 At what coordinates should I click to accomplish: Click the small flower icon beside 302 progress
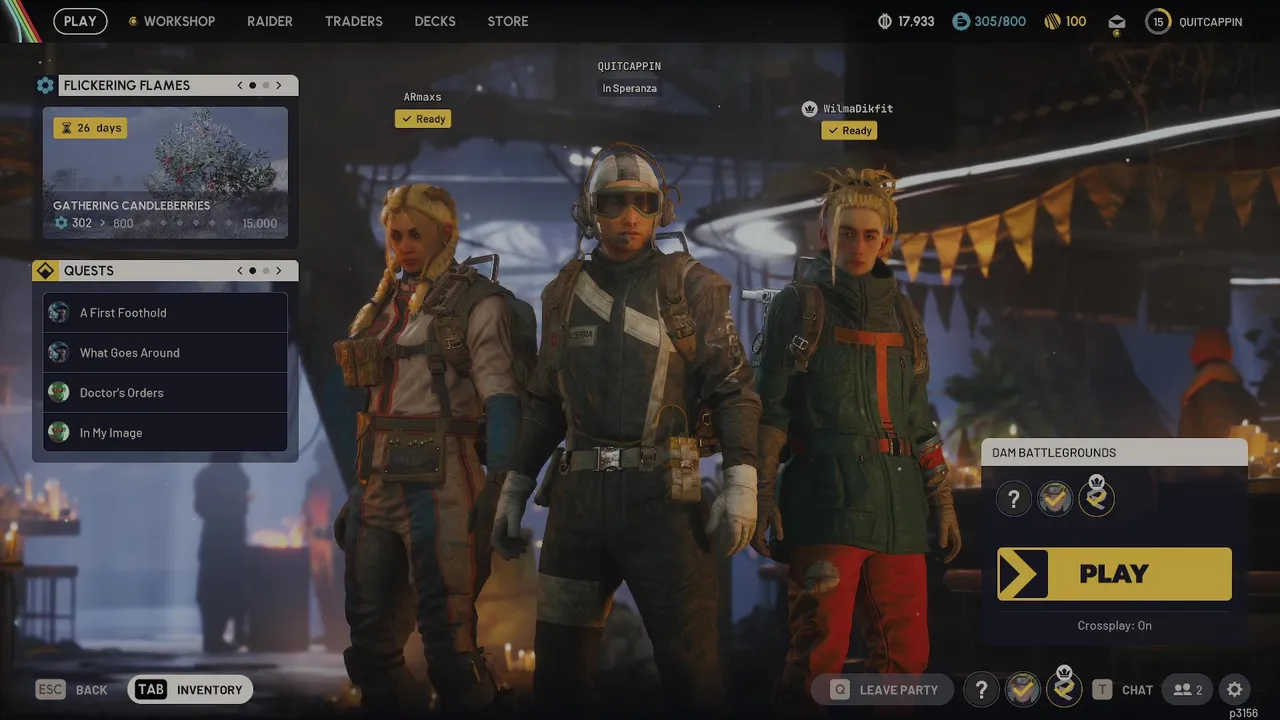point(61,223)
